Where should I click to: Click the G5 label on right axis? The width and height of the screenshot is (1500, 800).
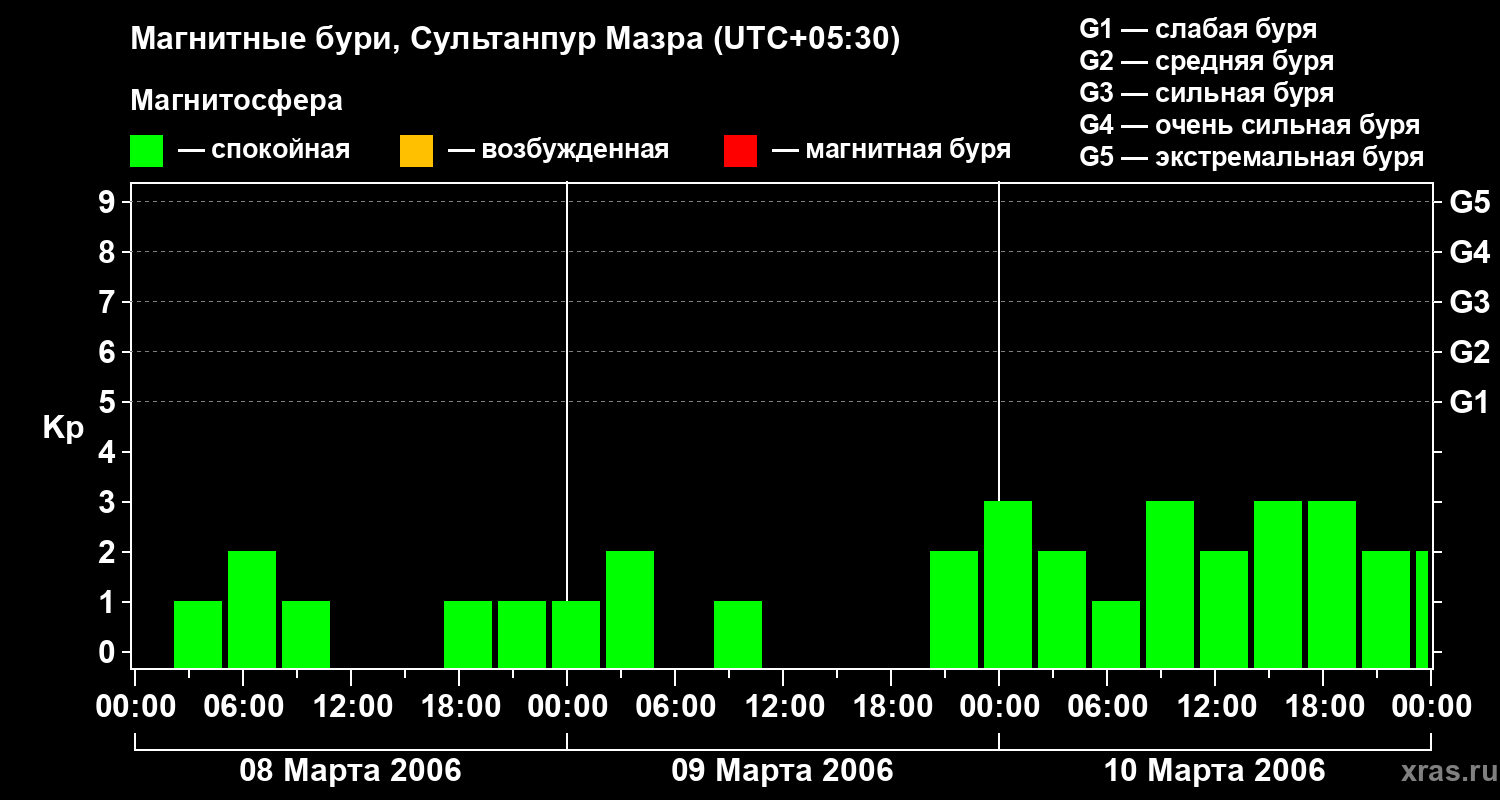pos(1469,202)
